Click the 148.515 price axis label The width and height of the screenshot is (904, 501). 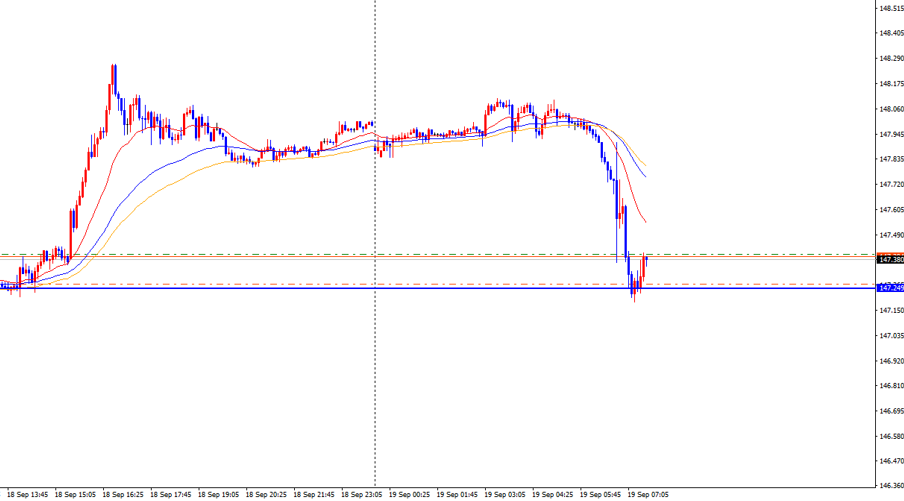(889, 8)
